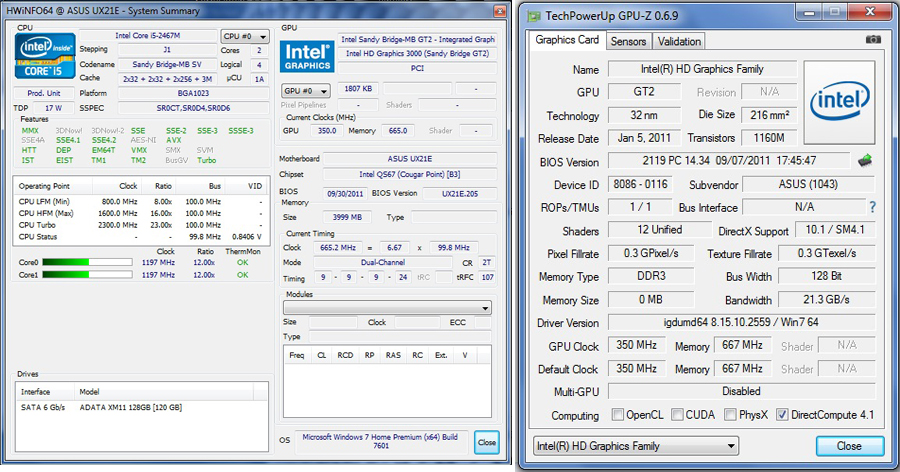Toggle the CUDA checkbox
Image resolution: width=900 pixels, height=472 pixels.
tap(677, 415)
